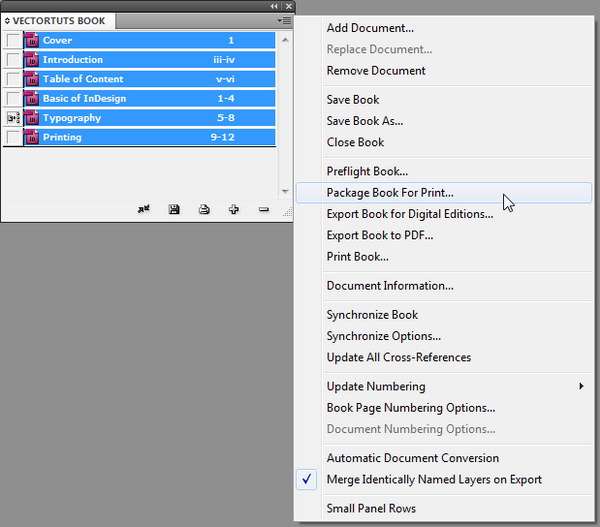
Task: Toggle the VECTORTUTS BOOK tab collapse arrows
Action: click(x=7, y=21)
